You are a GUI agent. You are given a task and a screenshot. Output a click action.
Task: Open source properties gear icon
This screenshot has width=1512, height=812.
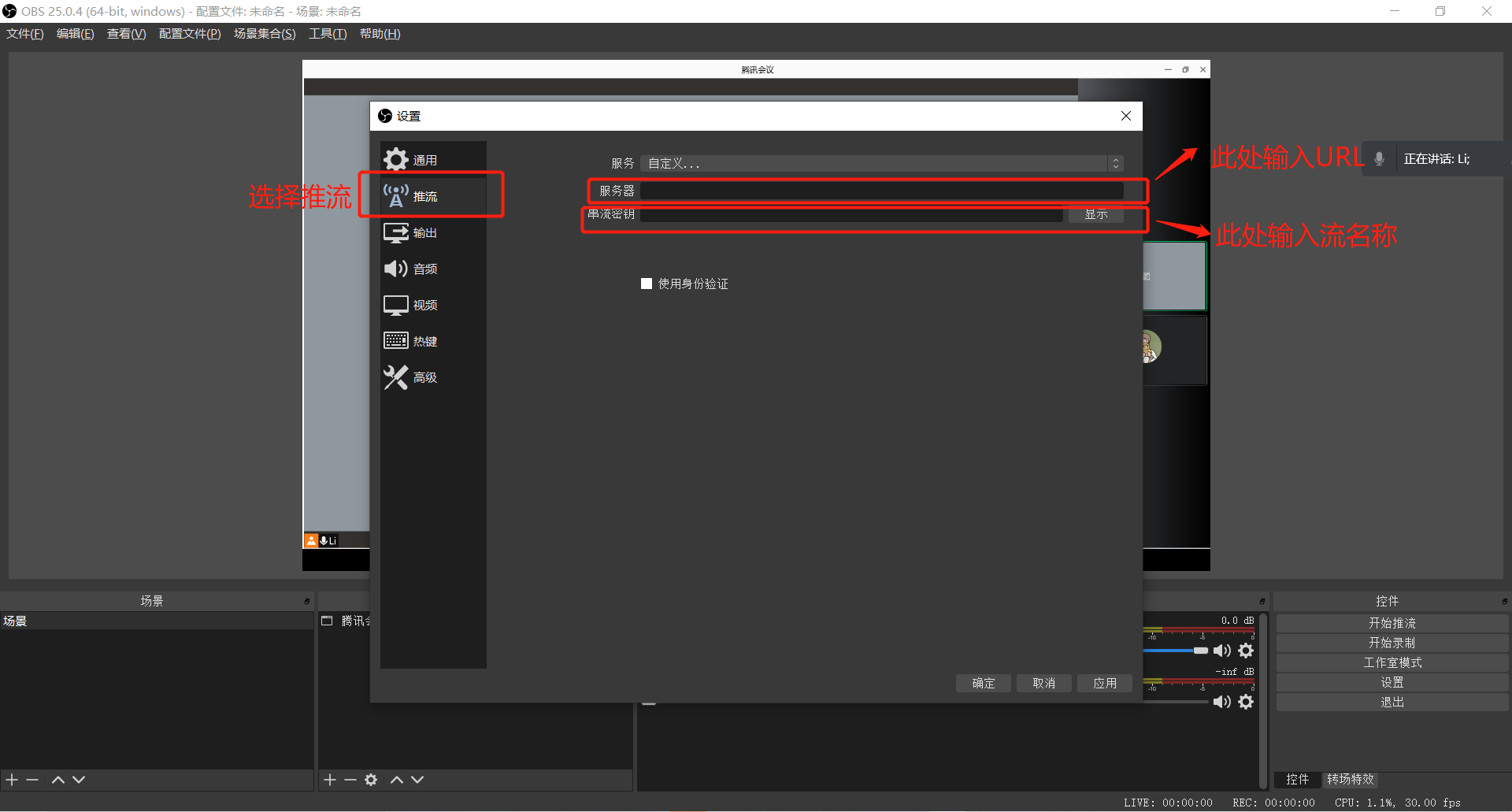pyautogui.click(x=371, y=780)
